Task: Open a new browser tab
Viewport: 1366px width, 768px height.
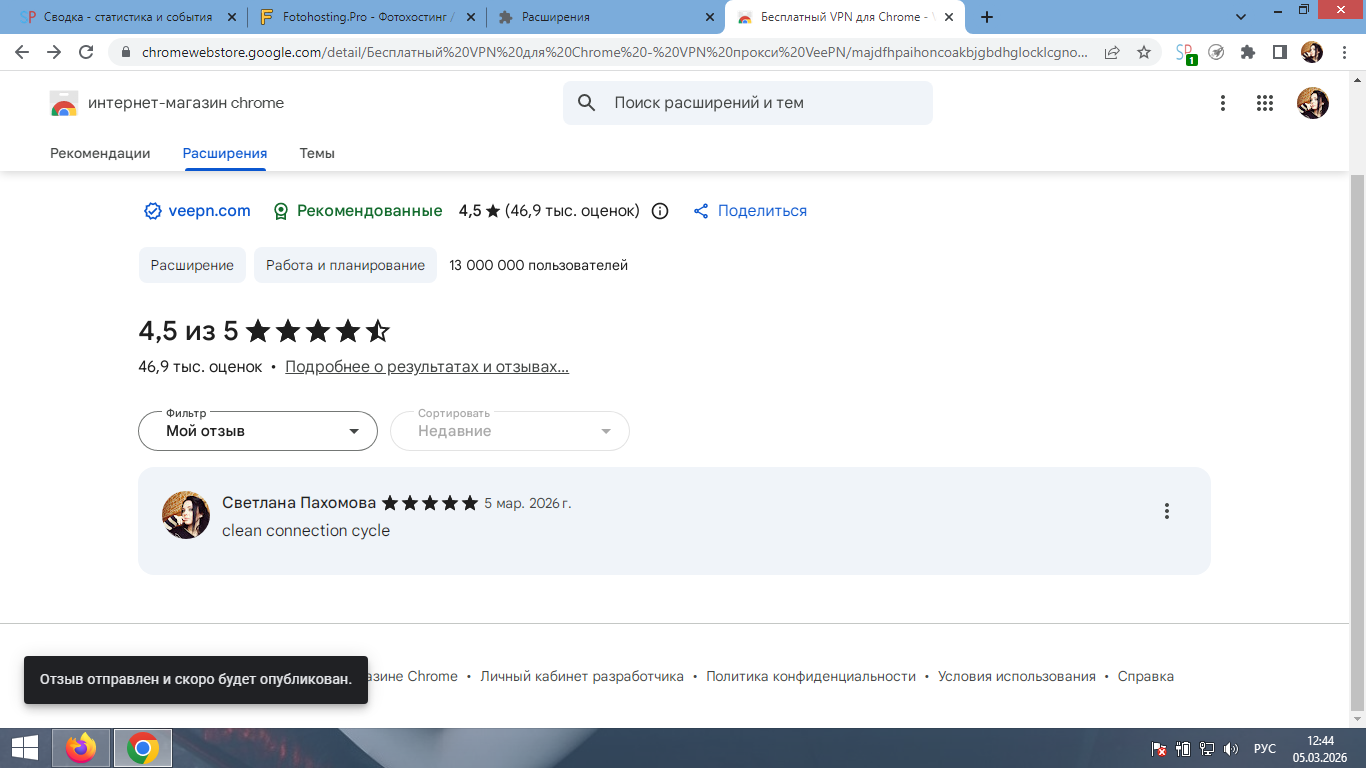Action: point(987,17)
